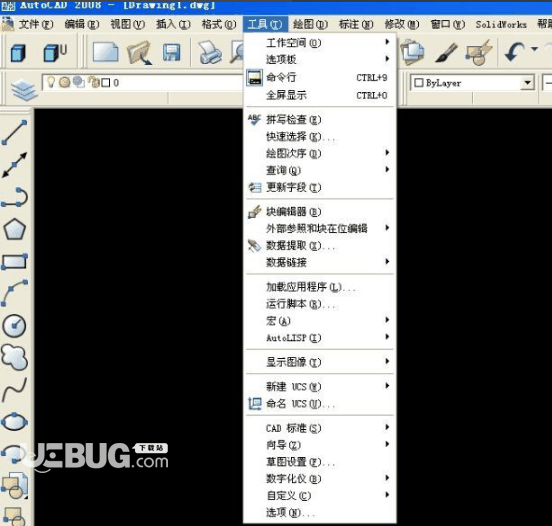Click the Print icon in toolbar

click(209, 53)
